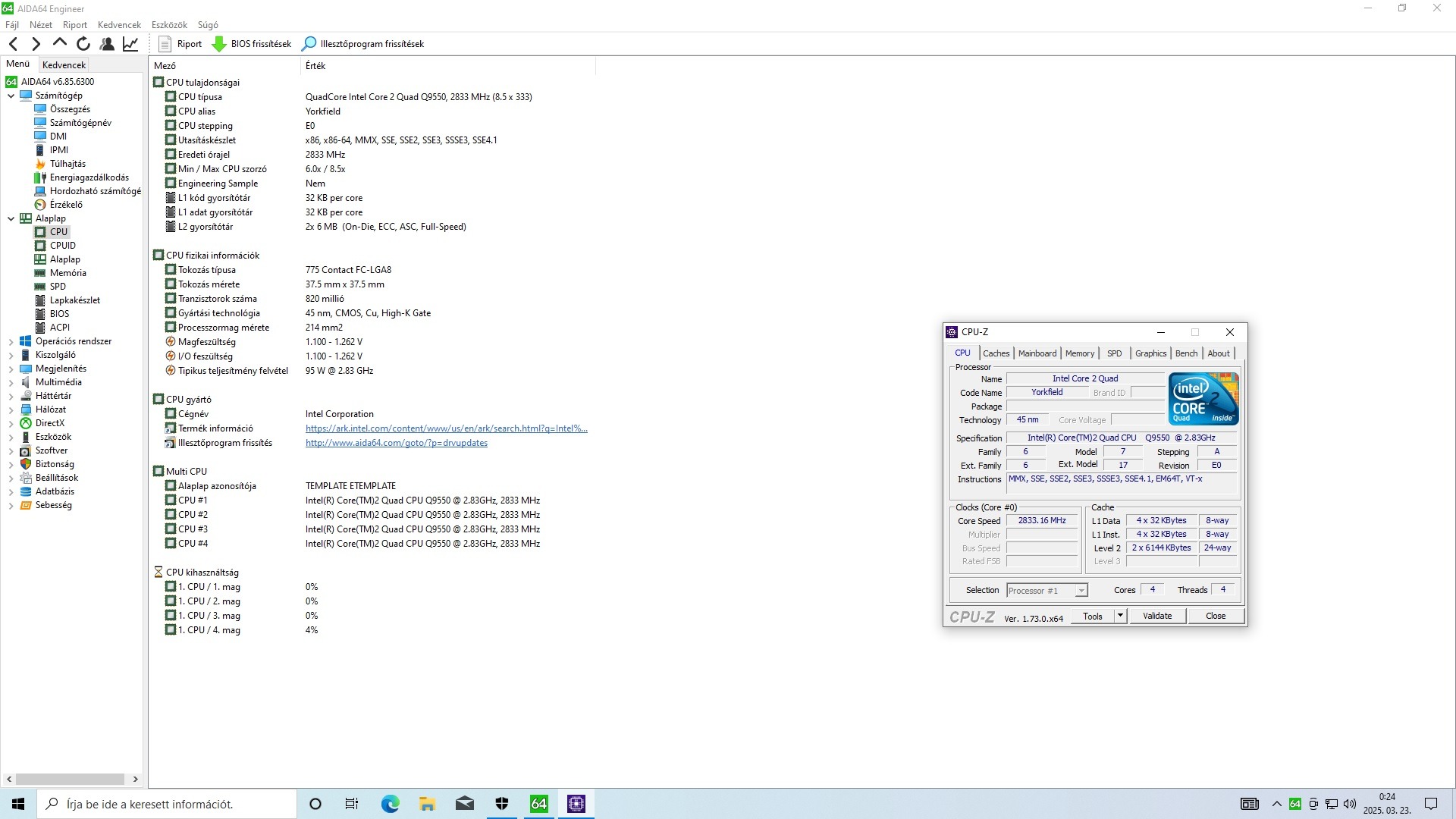This screenshot has width=1456, height=819.
Task: Click the Intel Core 2 Quad logo
Action: [x=1203, y=398]
